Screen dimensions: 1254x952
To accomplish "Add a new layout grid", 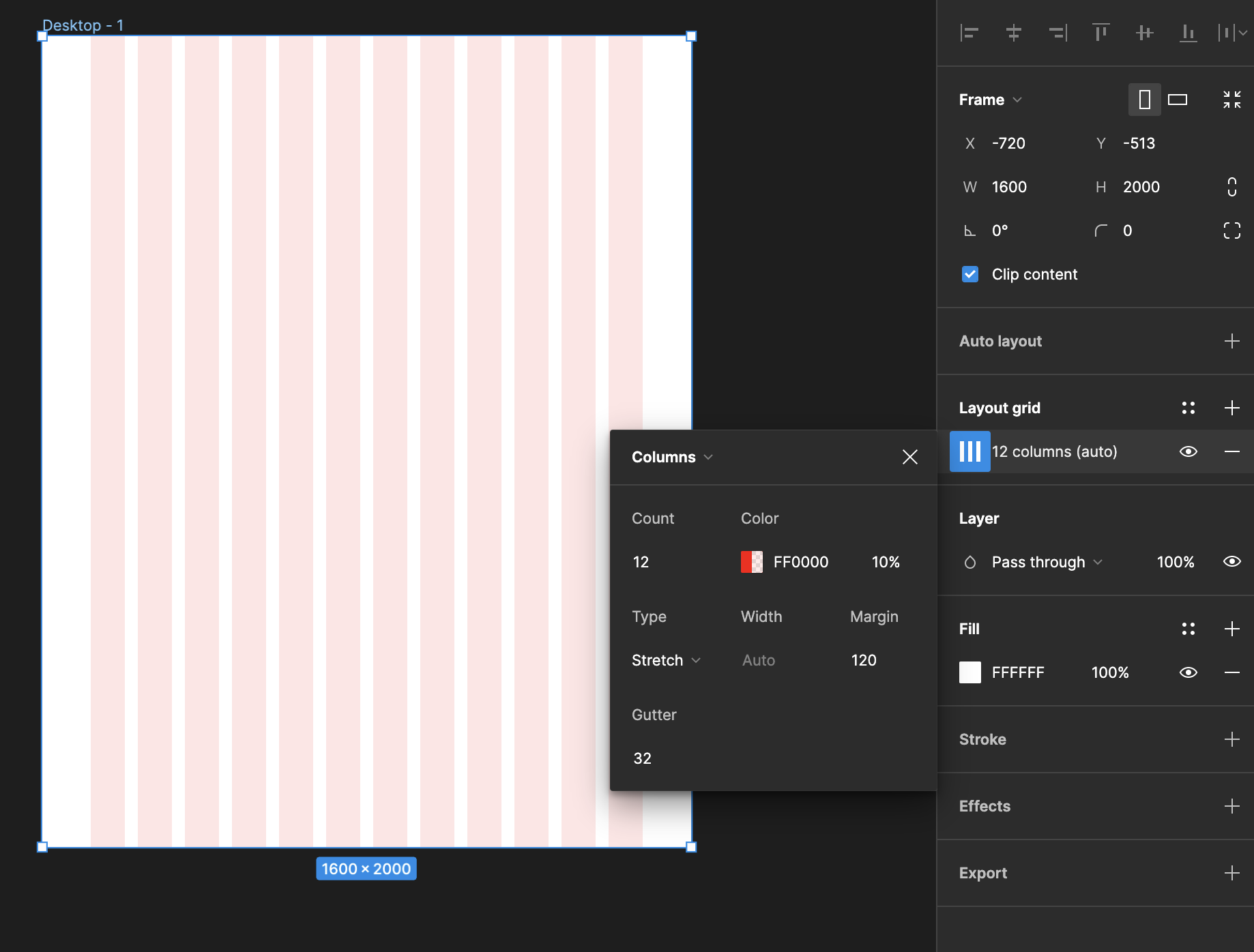I will pyautogui.click(x=1232, y=408).
